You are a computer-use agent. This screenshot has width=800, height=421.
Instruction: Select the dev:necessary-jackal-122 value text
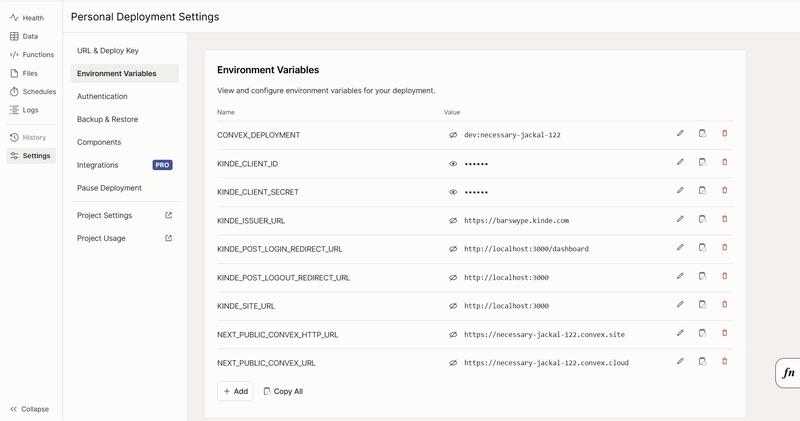(x=512, y=135)
